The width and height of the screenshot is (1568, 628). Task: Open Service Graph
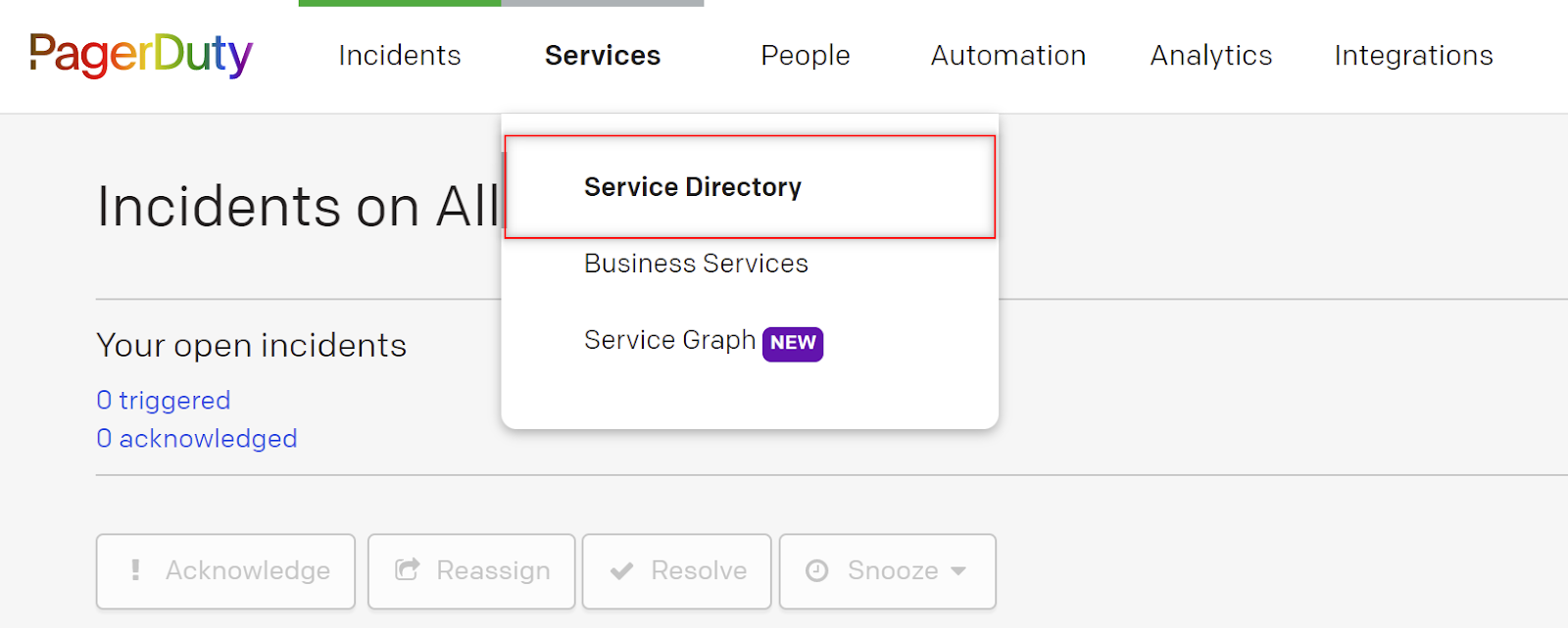pyautogui.click(x=669, y=340)
